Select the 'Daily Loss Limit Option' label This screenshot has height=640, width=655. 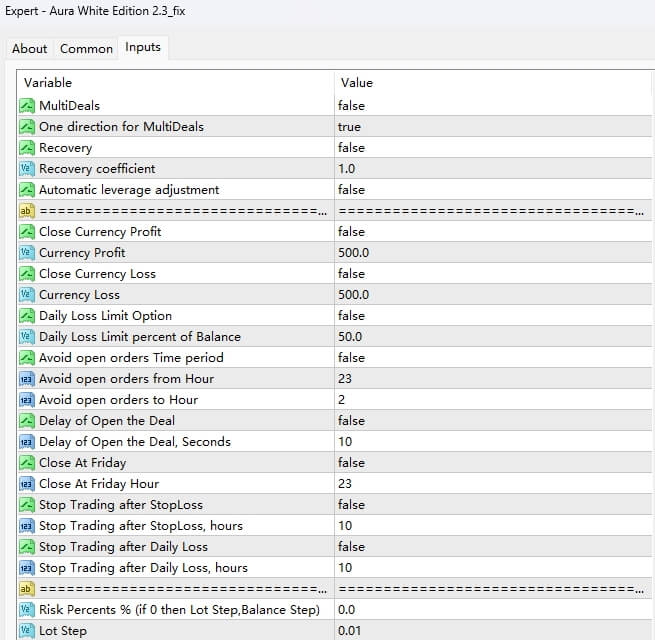[x=105, y=316]
